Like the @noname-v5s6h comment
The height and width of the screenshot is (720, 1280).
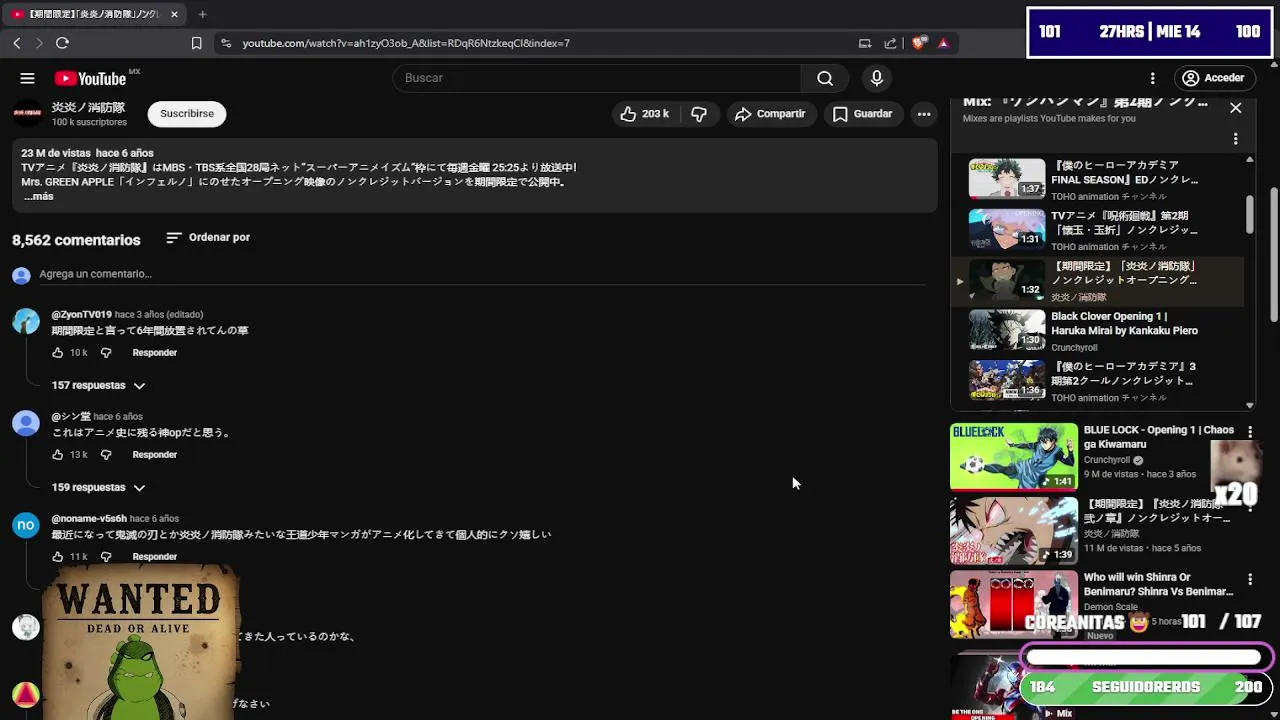tap(57, 557)
